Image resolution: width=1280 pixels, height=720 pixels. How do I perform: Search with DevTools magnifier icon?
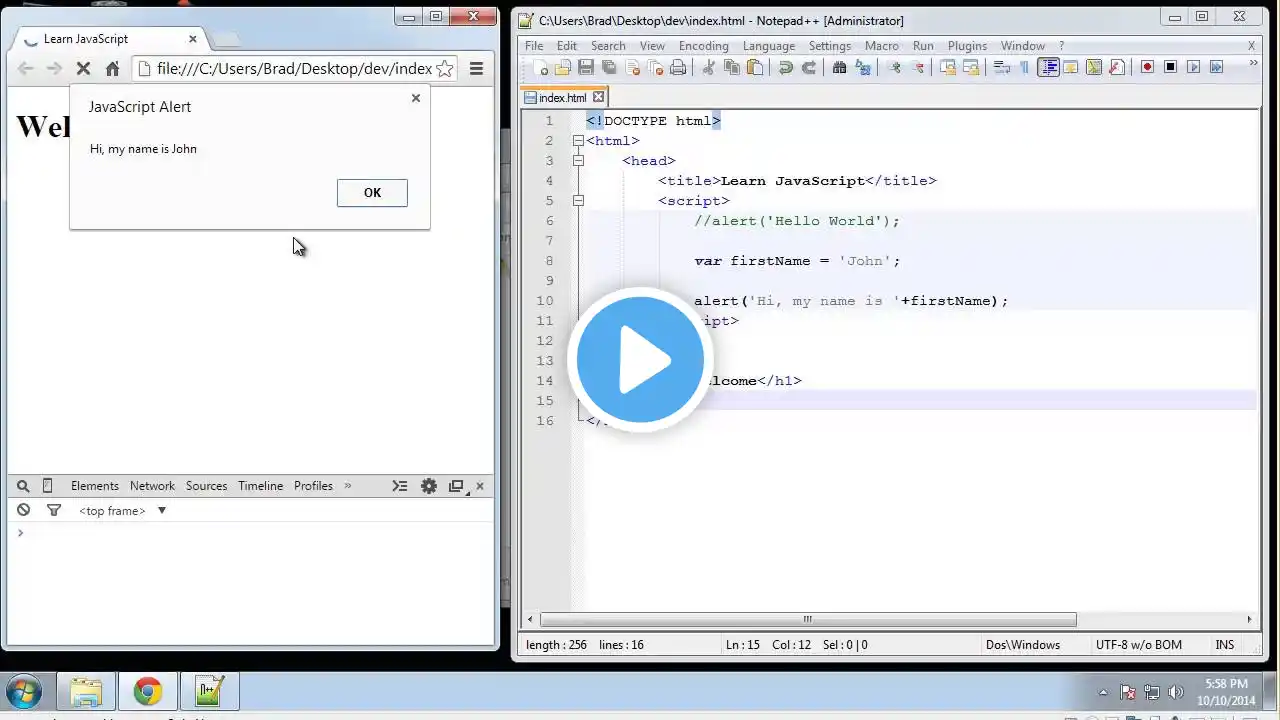click(x=23, y=486)
